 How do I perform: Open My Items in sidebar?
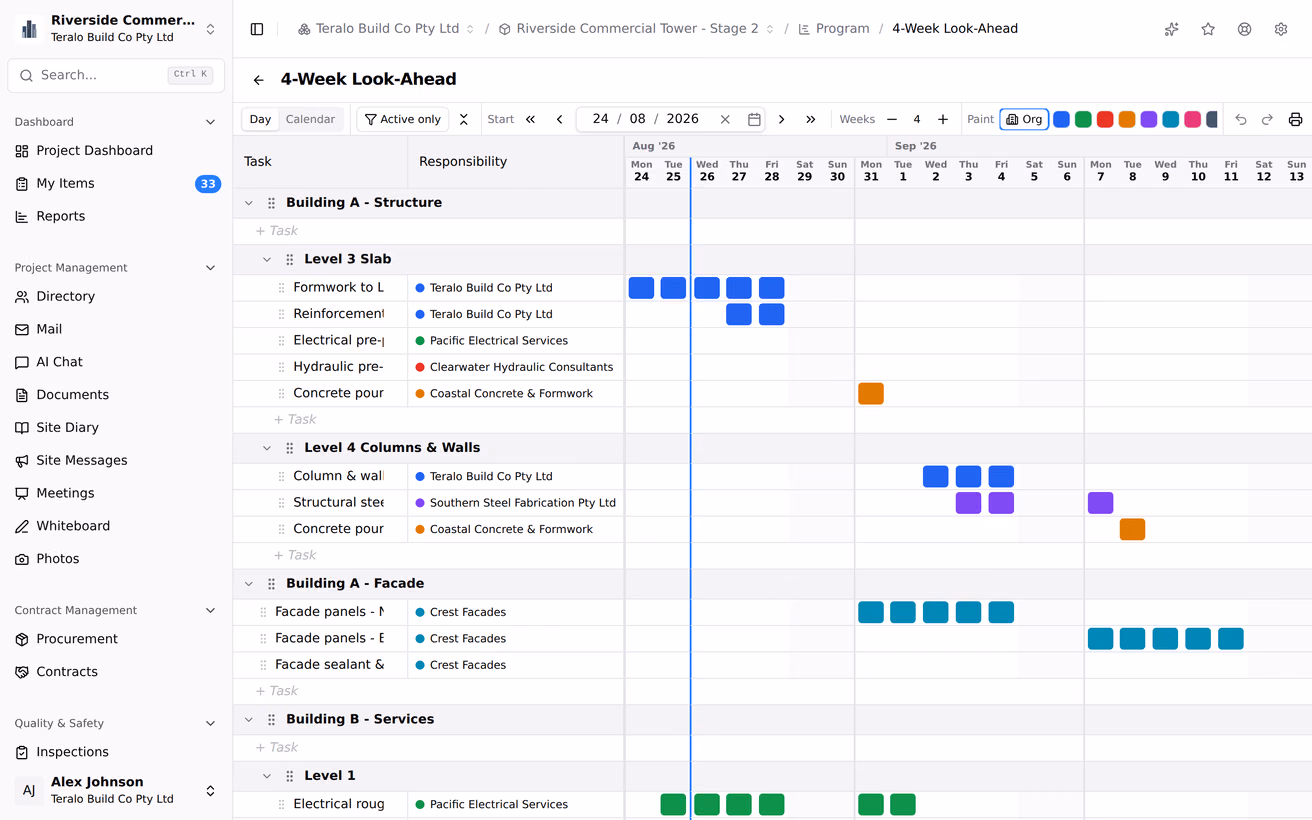point(116,184)
